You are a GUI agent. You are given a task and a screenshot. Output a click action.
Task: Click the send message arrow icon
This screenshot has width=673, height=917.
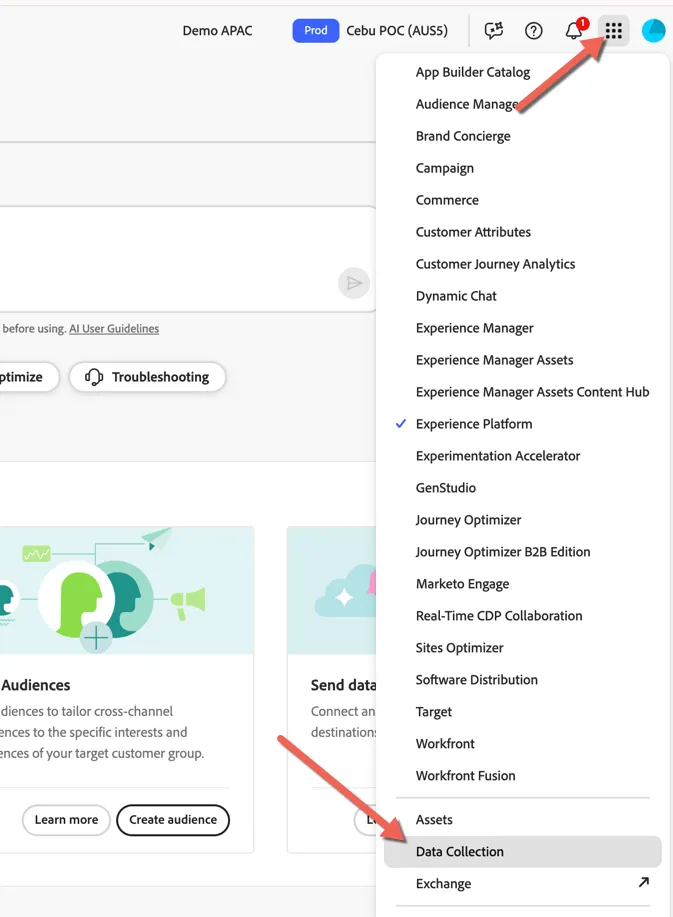click(x=354, y=284)
